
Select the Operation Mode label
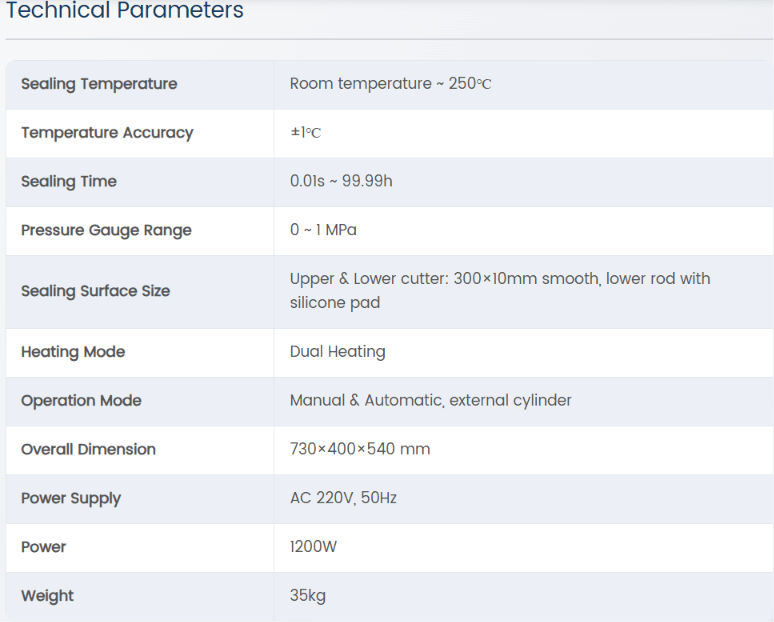81,401
